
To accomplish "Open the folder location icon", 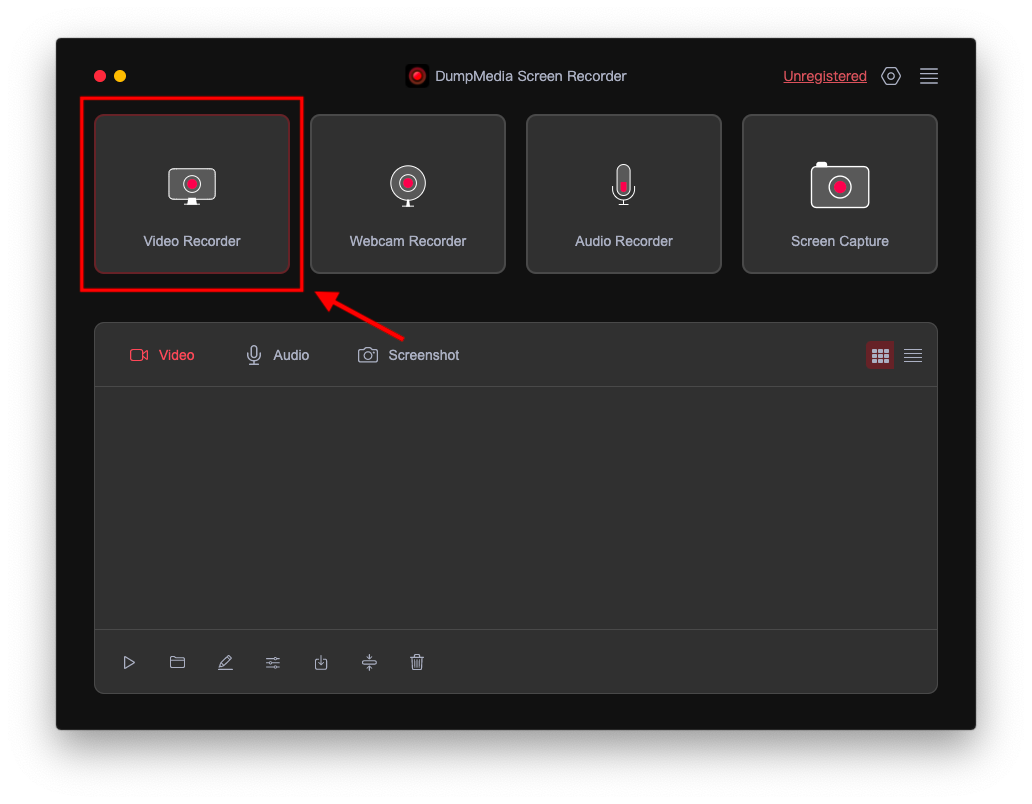I will (177, 662).
